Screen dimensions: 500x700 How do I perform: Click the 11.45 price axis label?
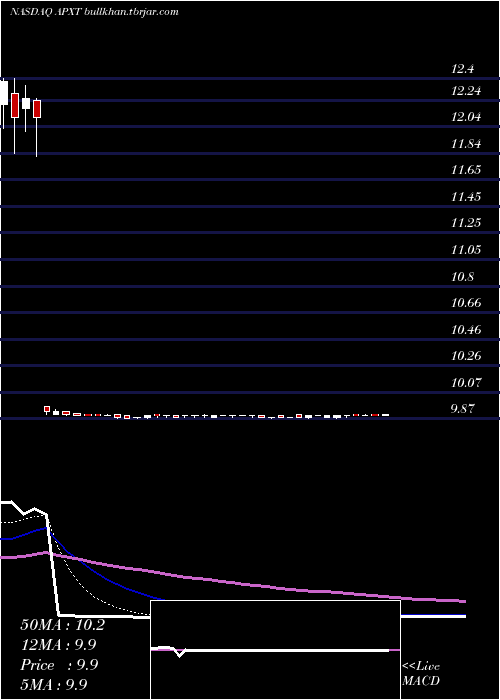[x=466, y=197]
